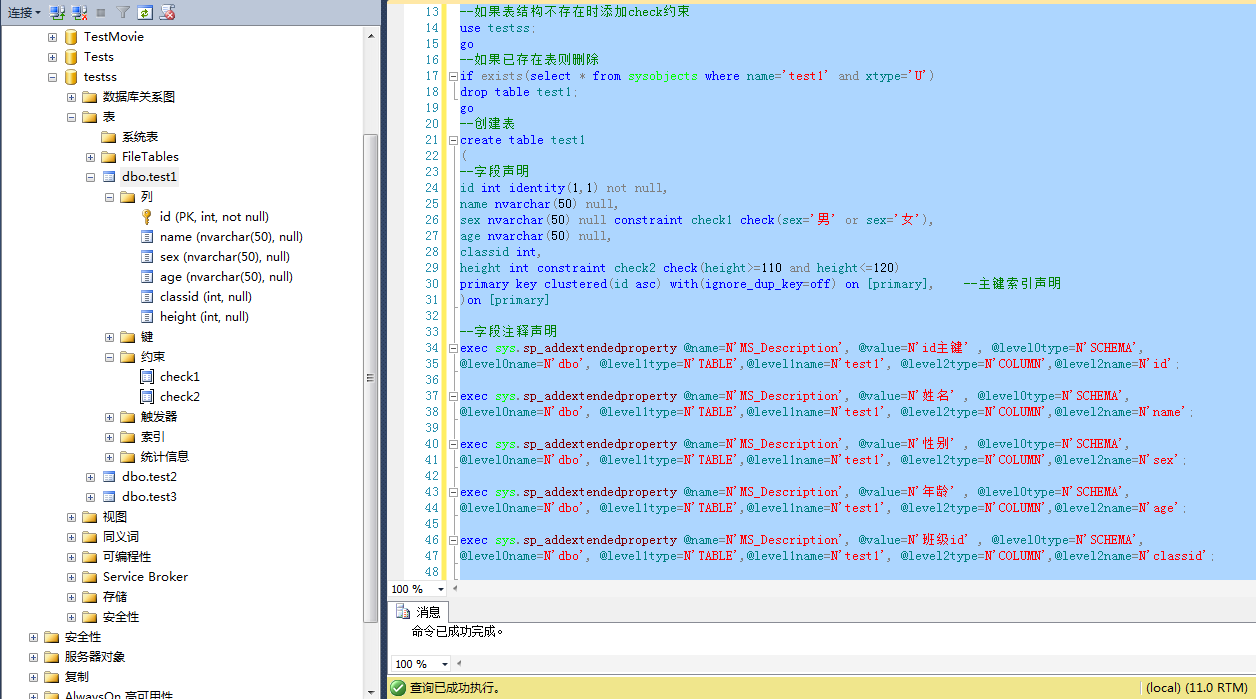Click the Filter funnel icon
The width and height of the screenshot is (1256, 699).
pyautogui.click(x=123, y=13)
